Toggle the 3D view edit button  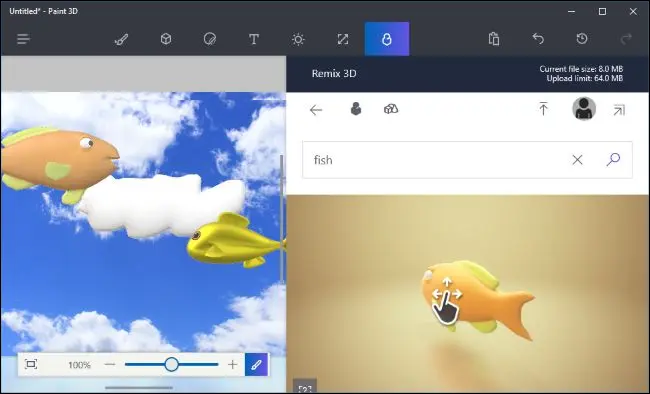coord(257,365)
